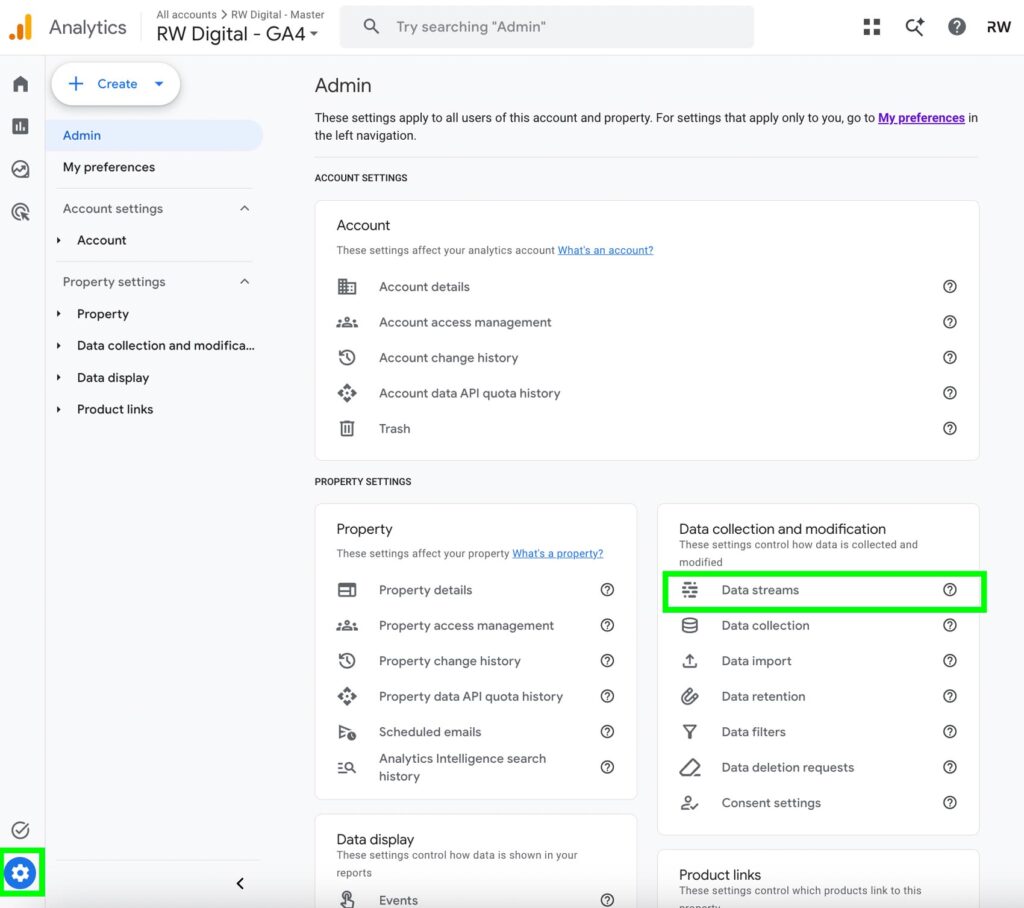Show help for Trash
The width and height of the screenshot is (1024, 908).
tap(950, 428)
